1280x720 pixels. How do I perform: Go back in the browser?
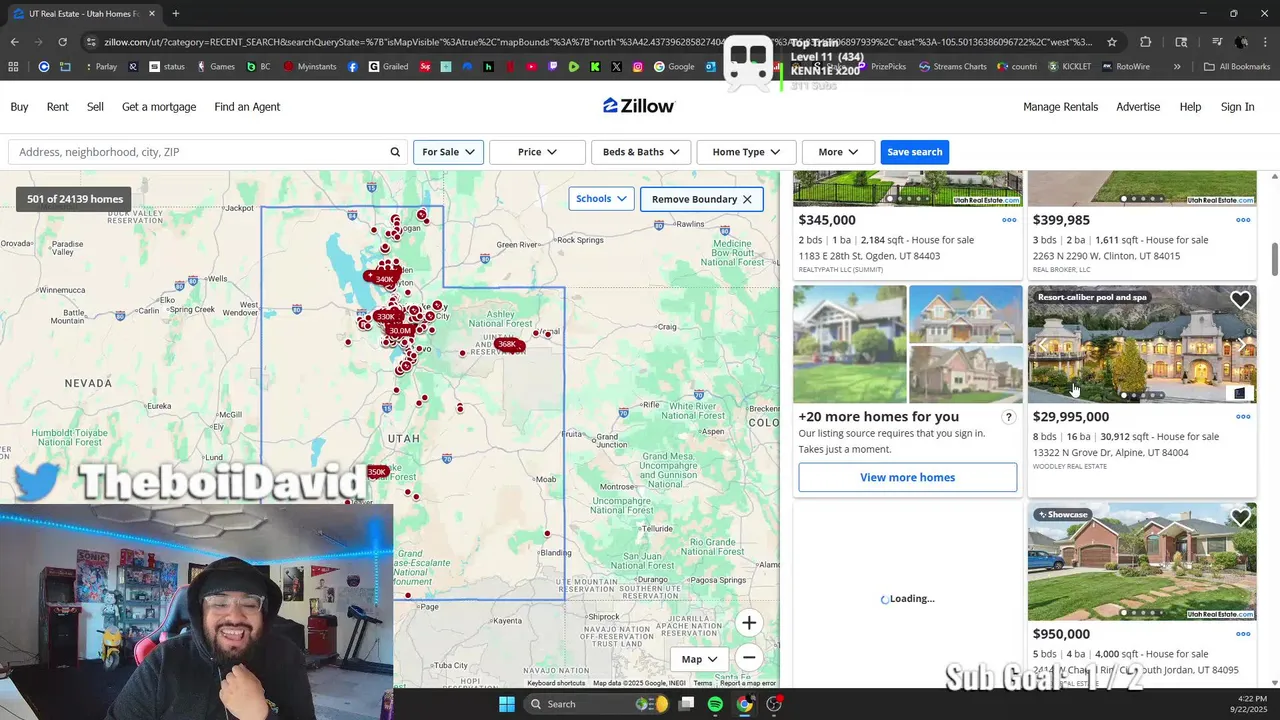click(x=15, y=42)
